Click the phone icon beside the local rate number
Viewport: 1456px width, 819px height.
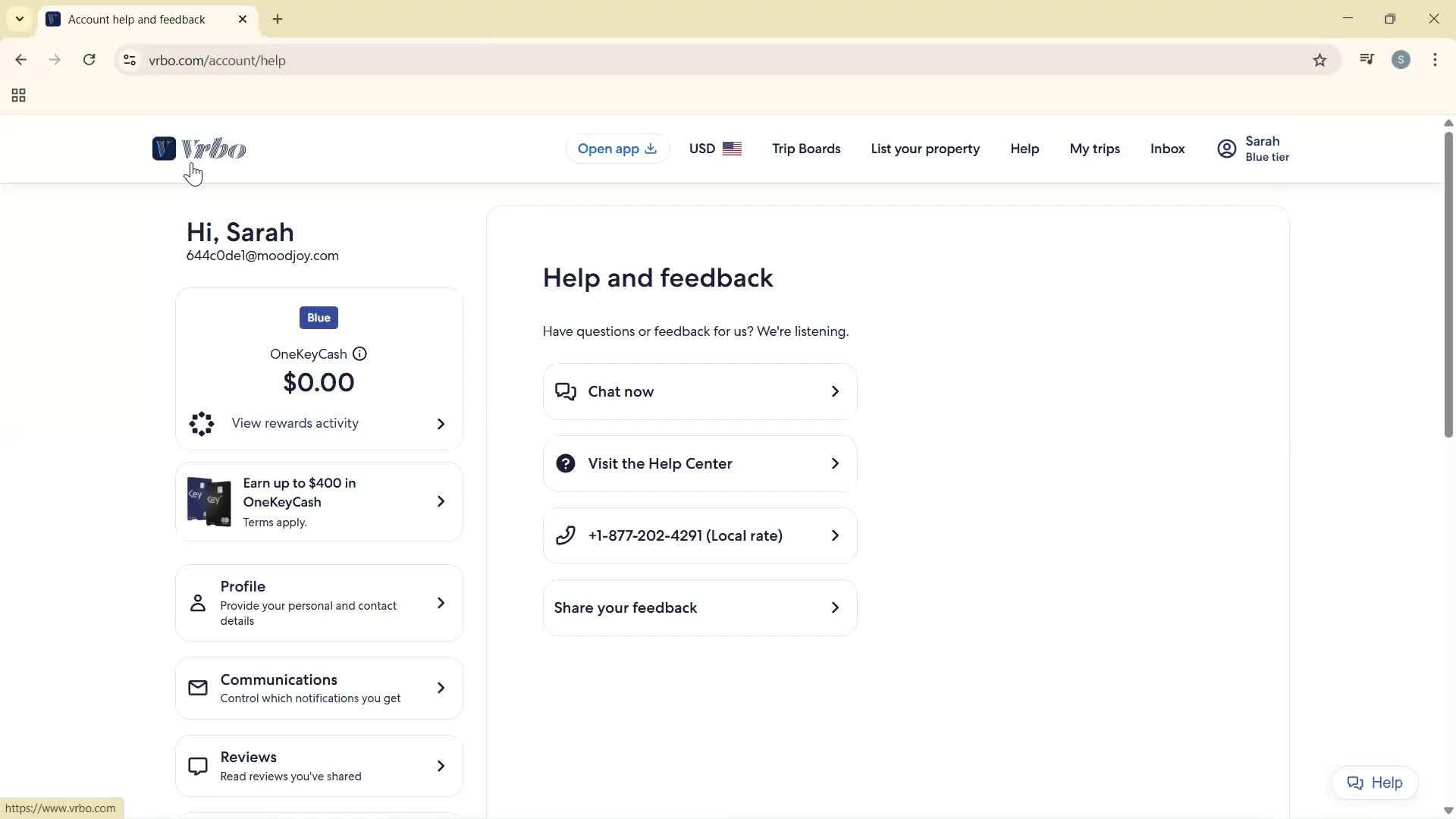point(566,535)
